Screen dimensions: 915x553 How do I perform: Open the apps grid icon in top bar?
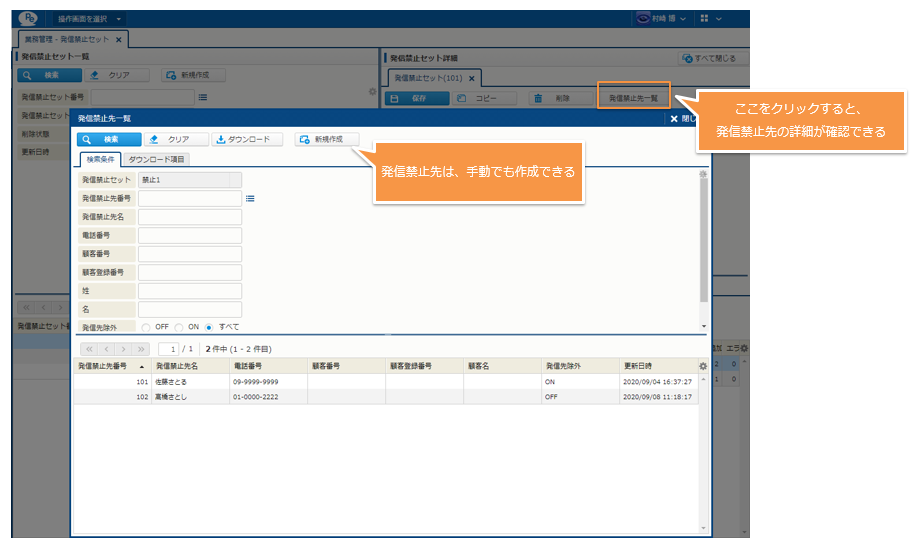click(705, 19)
